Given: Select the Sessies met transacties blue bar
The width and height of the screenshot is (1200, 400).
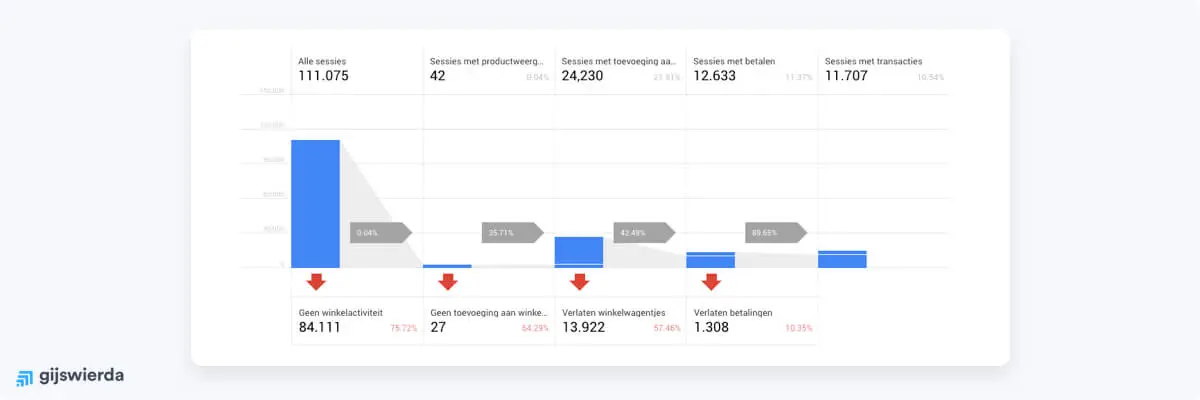Looking at the screenshot, I should click(x=842, y=259).
